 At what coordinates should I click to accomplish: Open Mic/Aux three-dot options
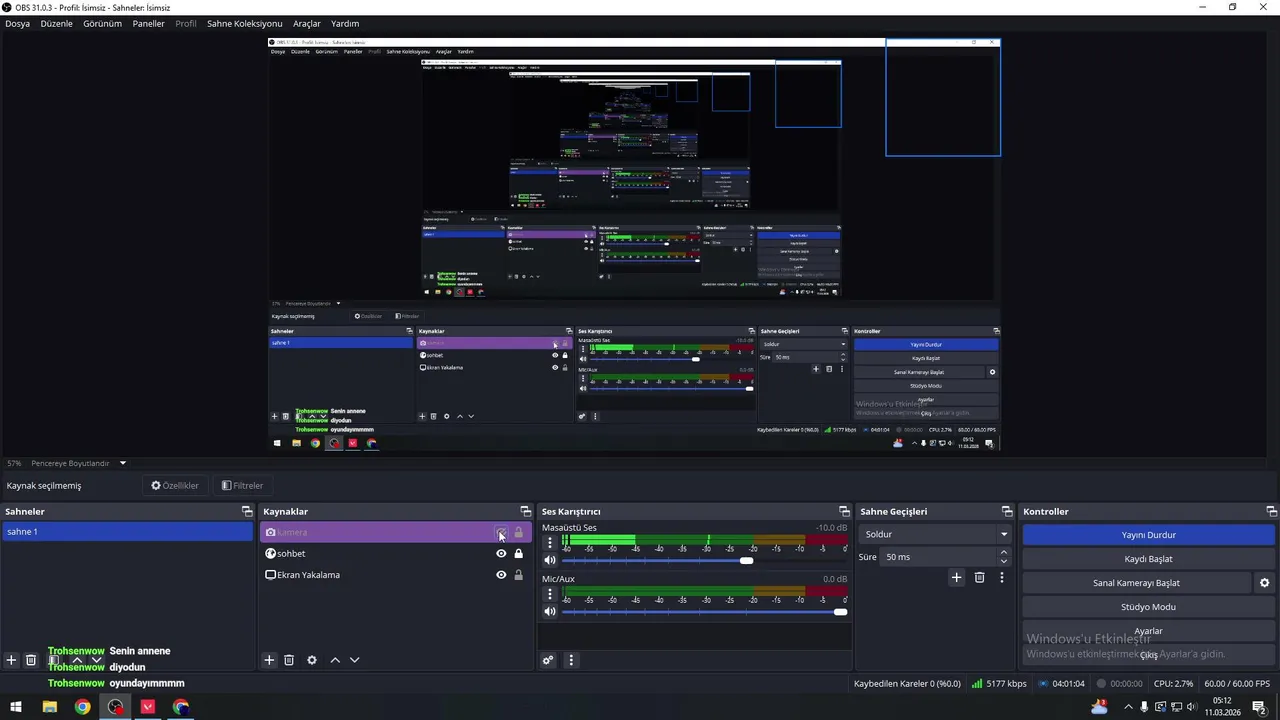coord(549,594)
